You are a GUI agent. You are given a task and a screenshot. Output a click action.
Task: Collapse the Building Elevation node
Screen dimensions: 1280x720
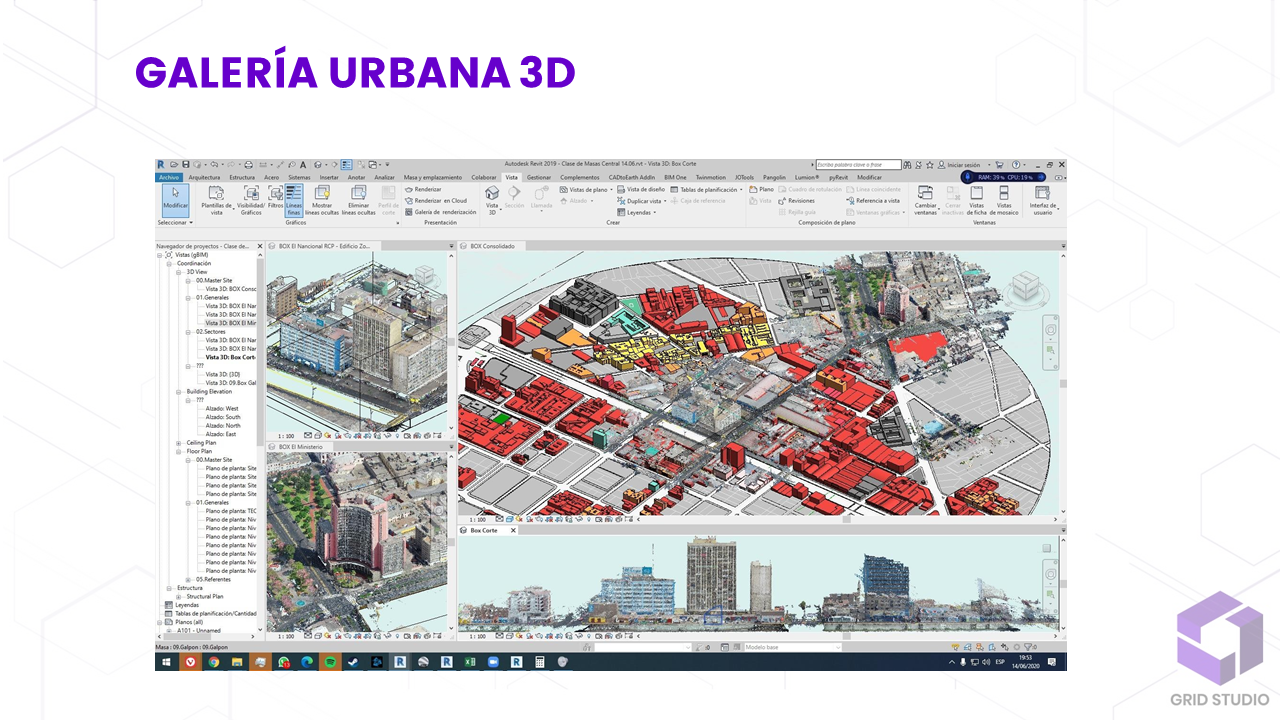click(x=180, y=391)
